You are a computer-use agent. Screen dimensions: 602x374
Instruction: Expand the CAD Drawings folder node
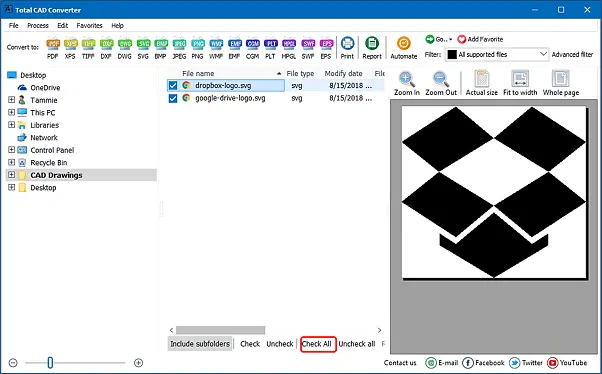point(12,175)
